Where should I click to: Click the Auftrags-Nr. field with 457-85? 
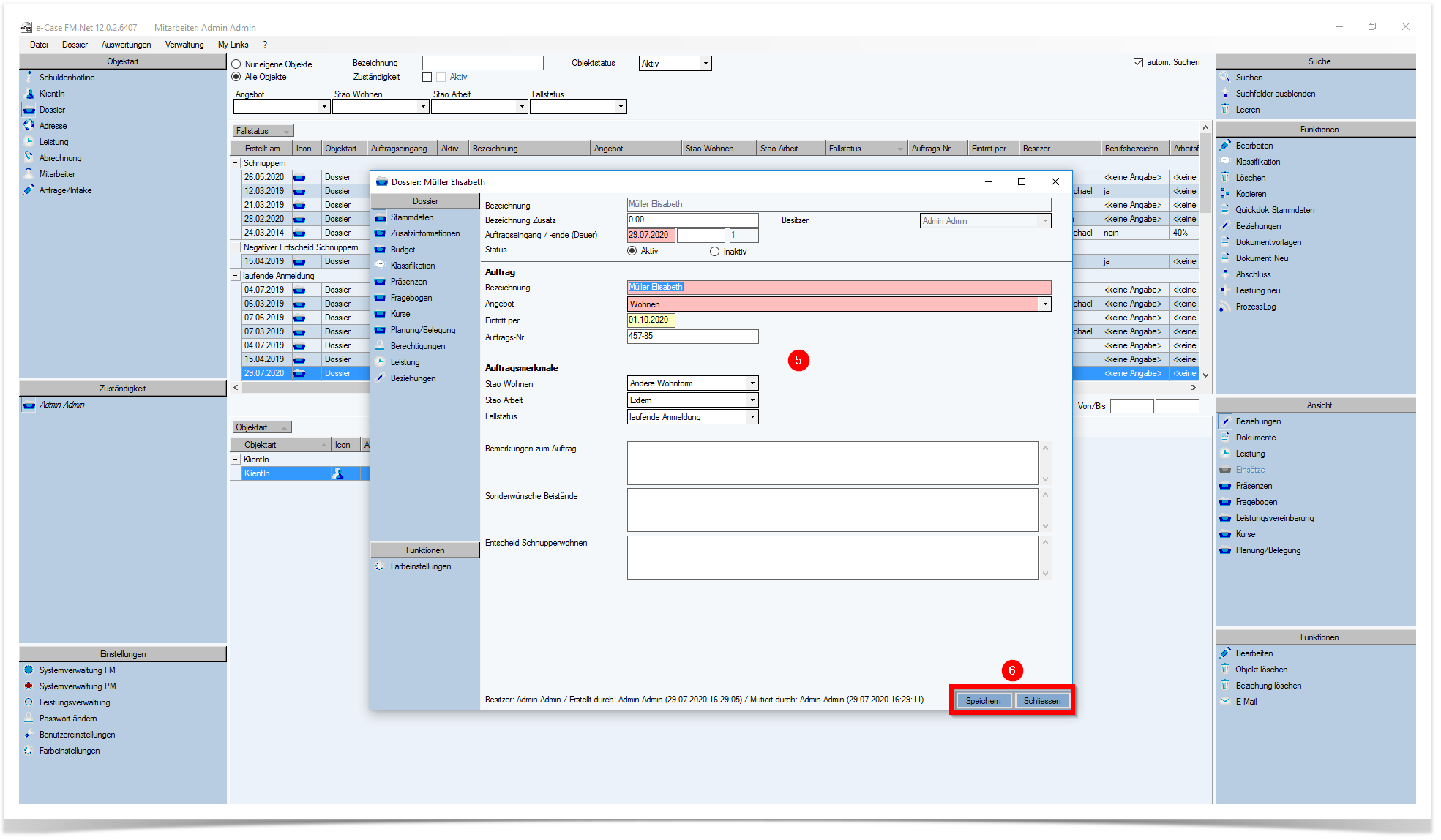692,337
